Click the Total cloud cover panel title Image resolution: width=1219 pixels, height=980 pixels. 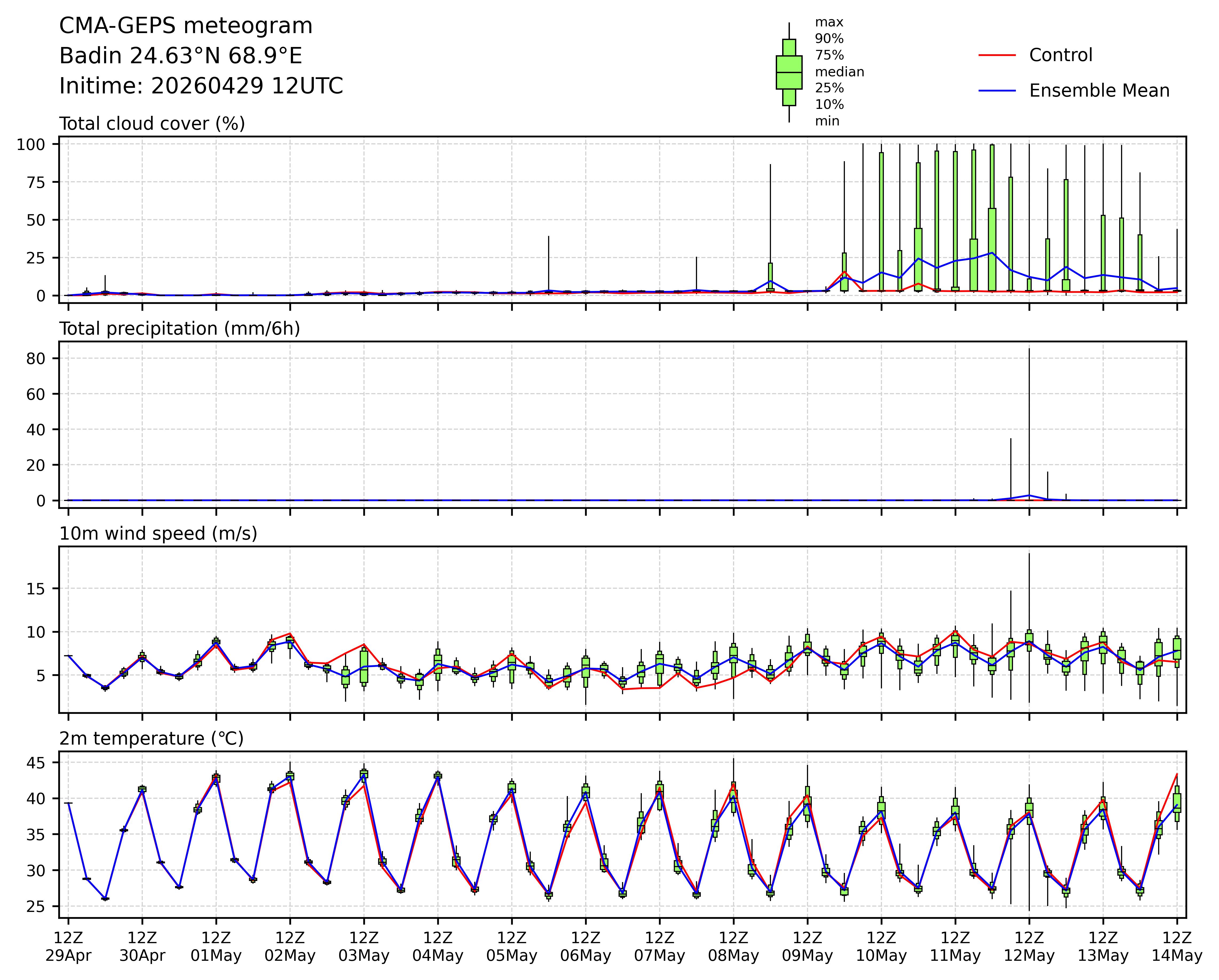(x=152, y=124)
